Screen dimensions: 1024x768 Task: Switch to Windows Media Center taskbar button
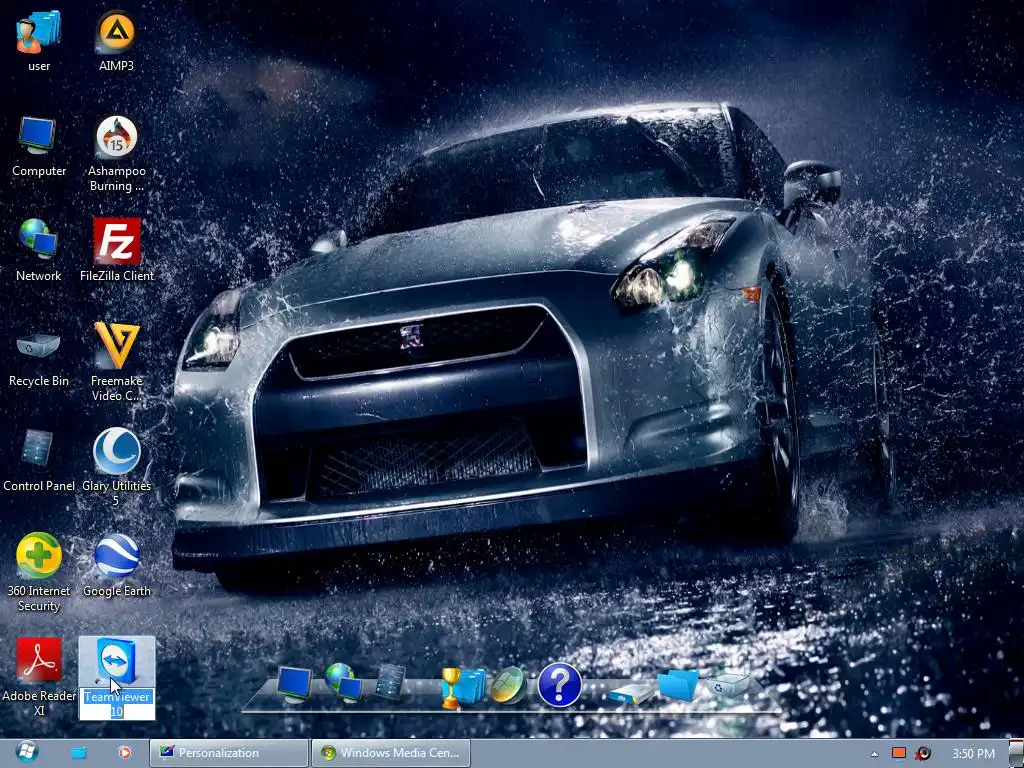[391, 753]
